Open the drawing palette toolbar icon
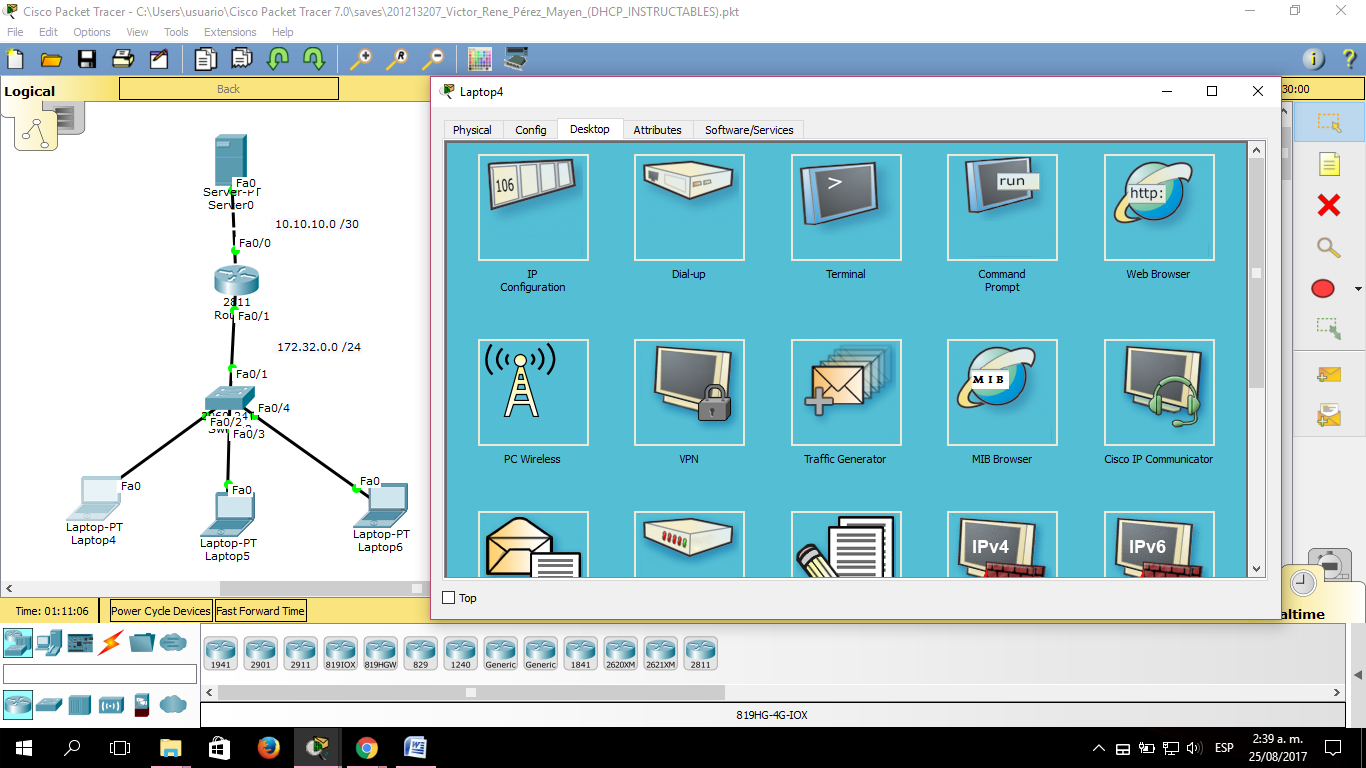 pos(480,59)
